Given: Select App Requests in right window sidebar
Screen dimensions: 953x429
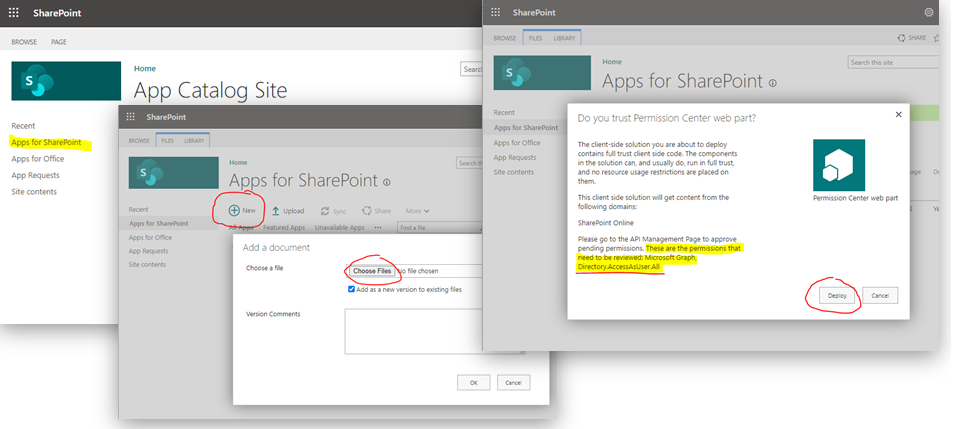Looking at the screenshot, I should coord(515,157).
